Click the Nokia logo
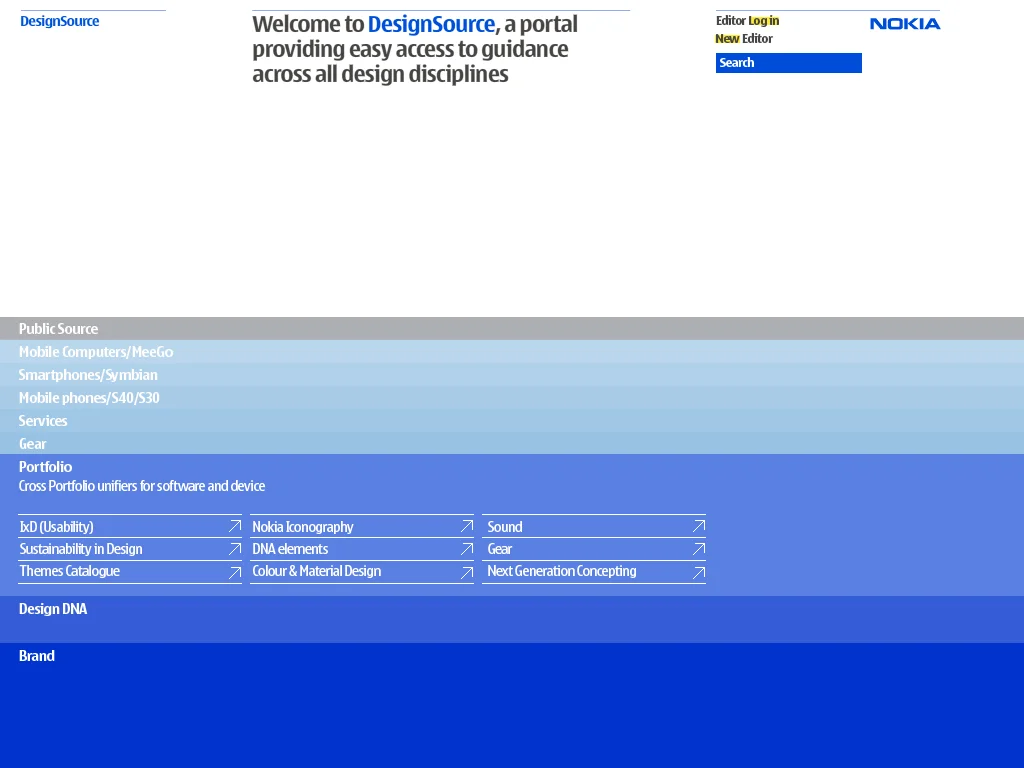This screenshot has height=768, width=1024. click(x=905, y=24)
